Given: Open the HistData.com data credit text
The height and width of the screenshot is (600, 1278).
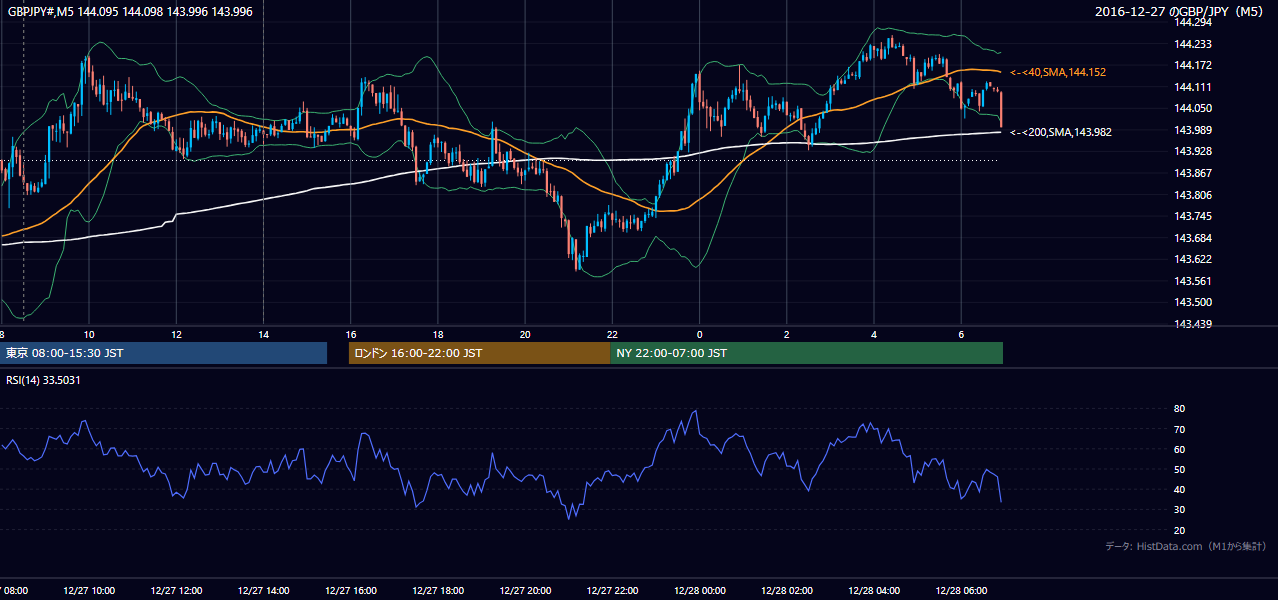Looking at the screenshot, I should [1186, 546].
